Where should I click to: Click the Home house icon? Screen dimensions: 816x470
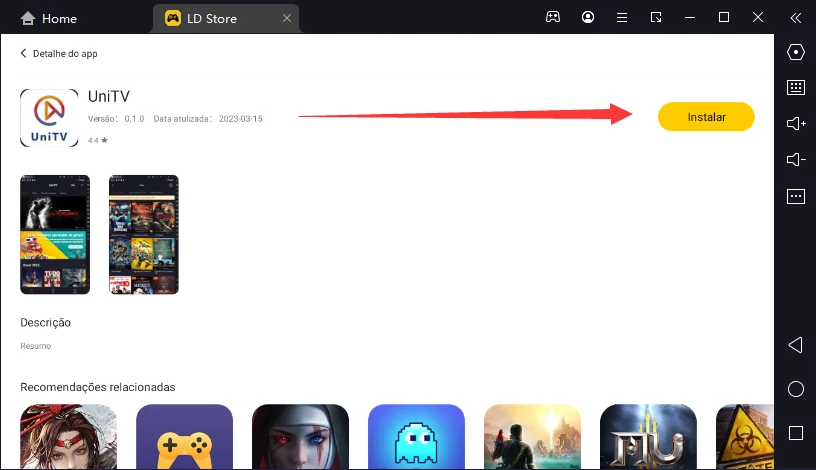click(28, 19)
